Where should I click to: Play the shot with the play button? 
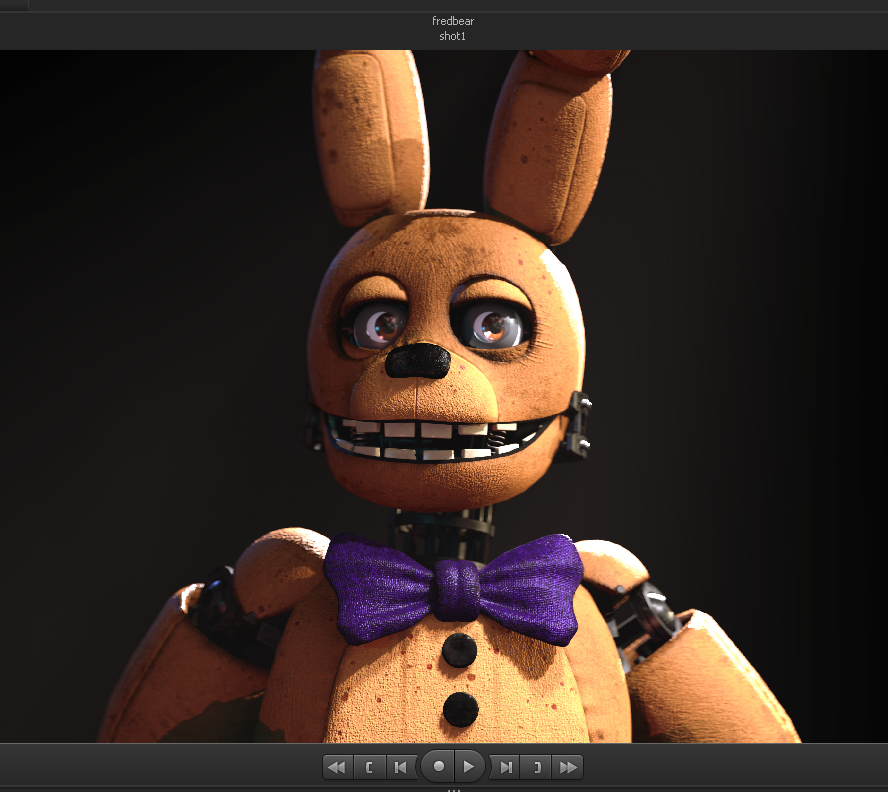click(x=469, y=766)
